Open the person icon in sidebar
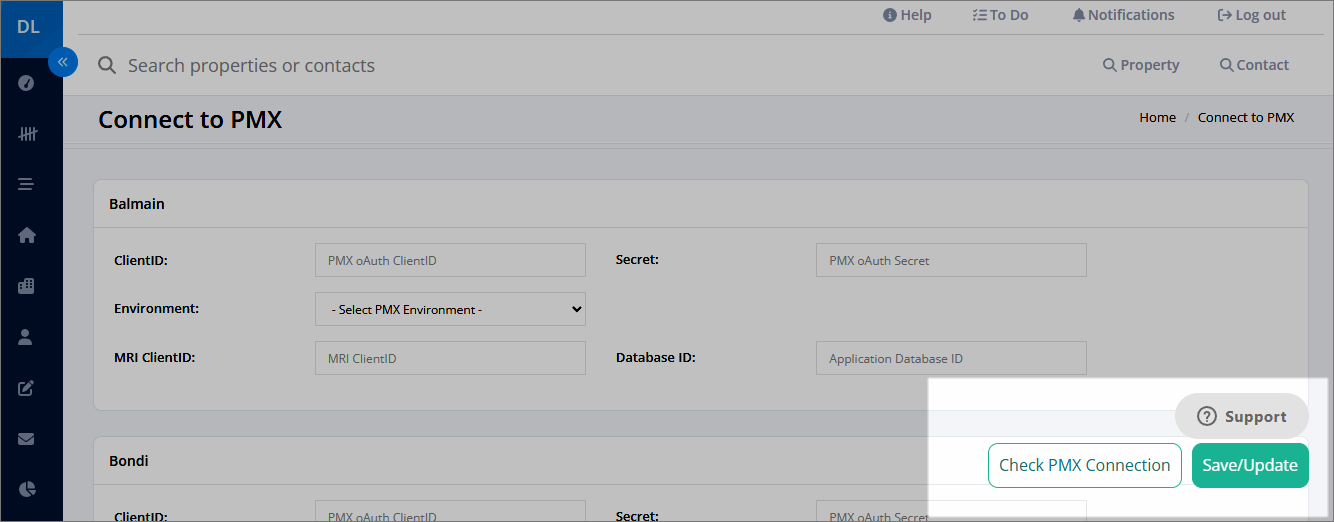This screenshot has width=1334, height=522. tap(27, 337)
